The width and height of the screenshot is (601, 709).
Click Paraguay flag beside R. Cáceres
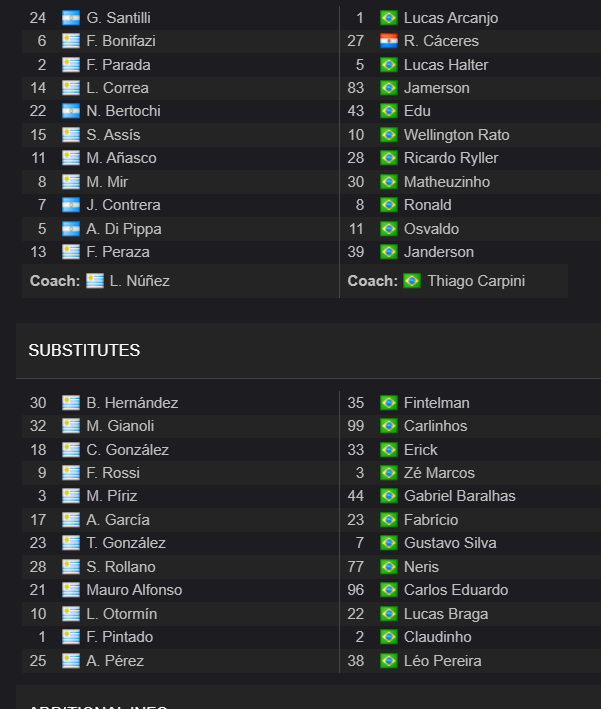point(389,41)
